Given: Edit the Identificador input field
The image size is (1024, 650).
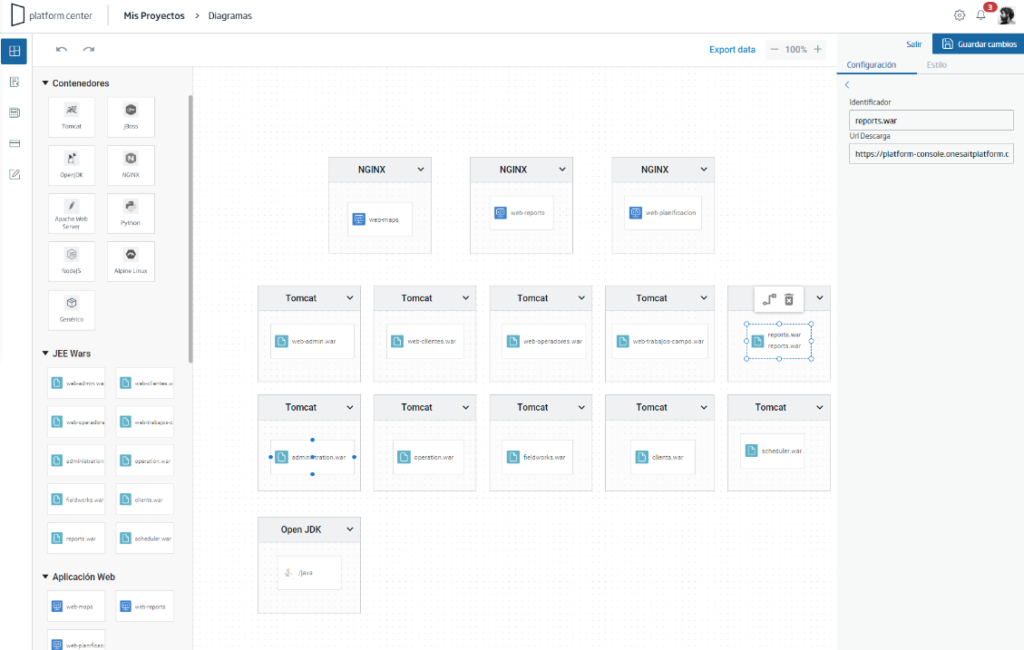Looking at the screenshot, I should click(931, 120).
